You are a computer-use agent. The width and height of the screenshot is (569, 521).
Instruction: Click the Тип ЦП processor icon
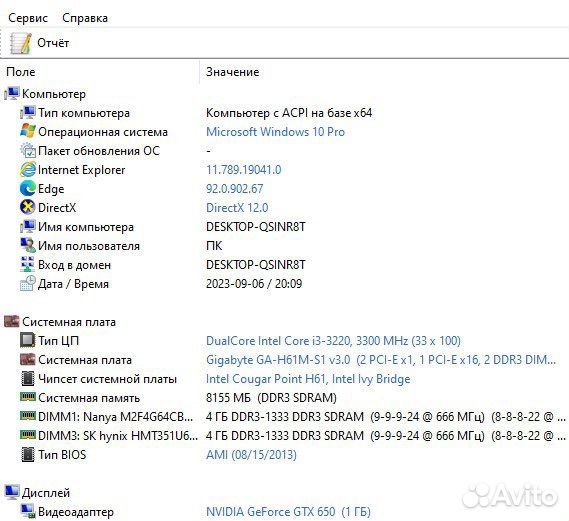pos(28,340)
